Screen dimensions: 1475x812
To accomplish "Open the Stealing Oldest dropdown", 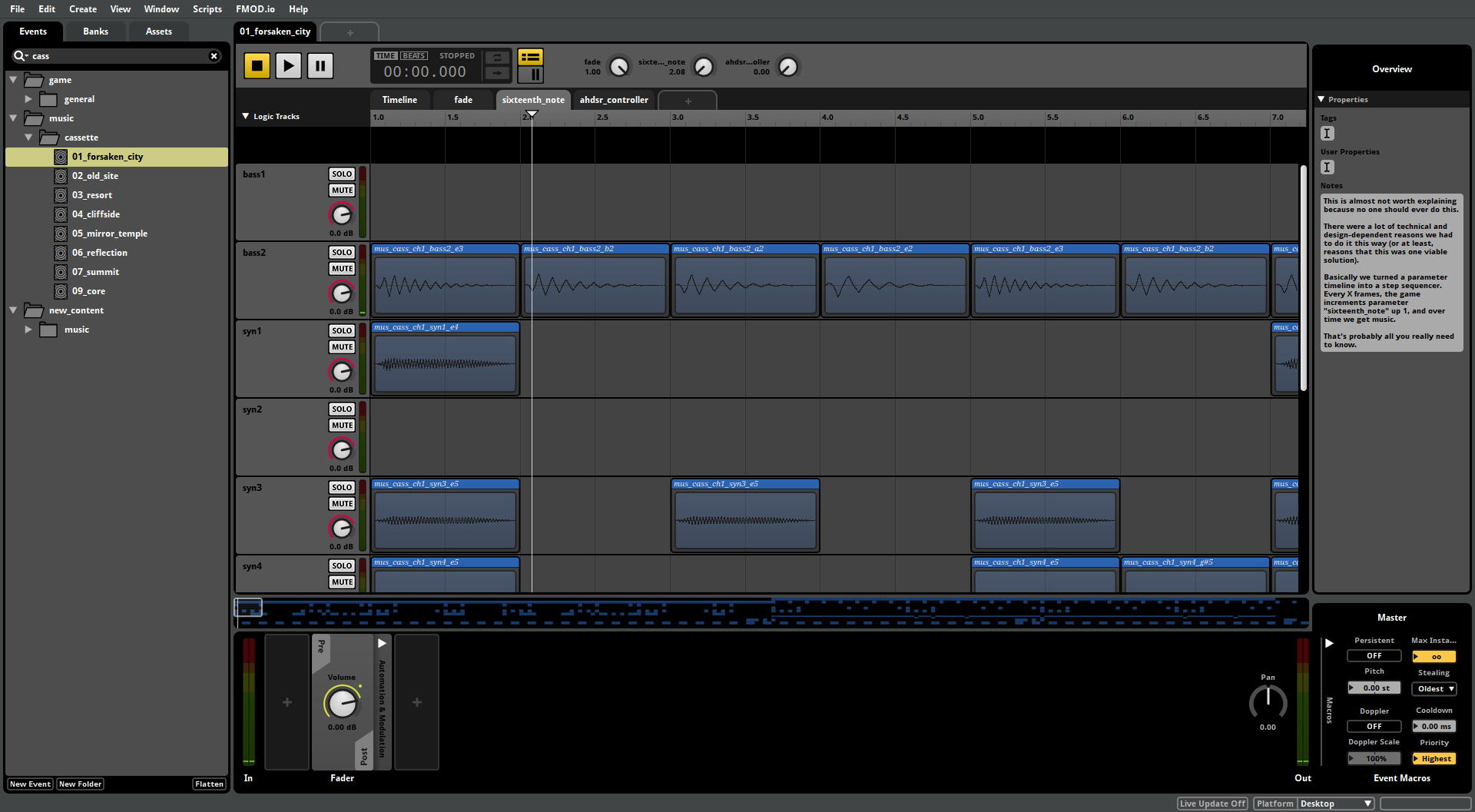I will coord(1434,689).
